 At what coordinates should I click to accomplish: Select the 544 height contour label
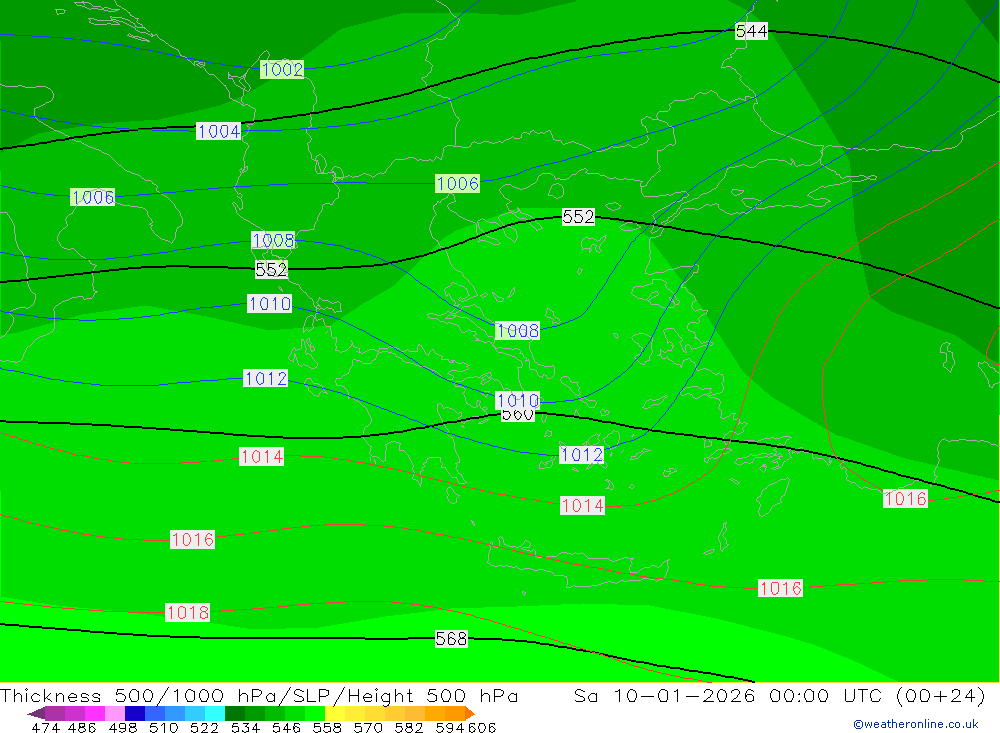click(x=751, y=31)
